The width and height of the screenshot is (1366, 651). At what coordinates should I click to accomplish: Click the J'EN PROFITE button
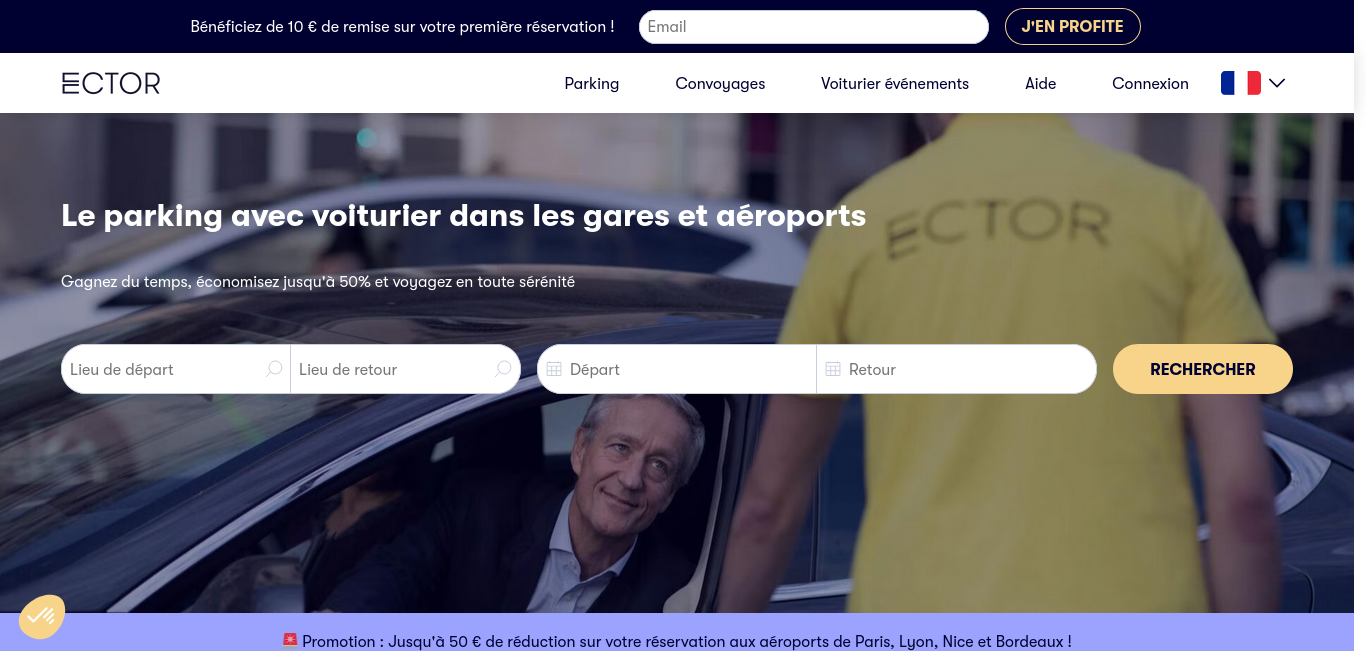tap(1073, 27)
